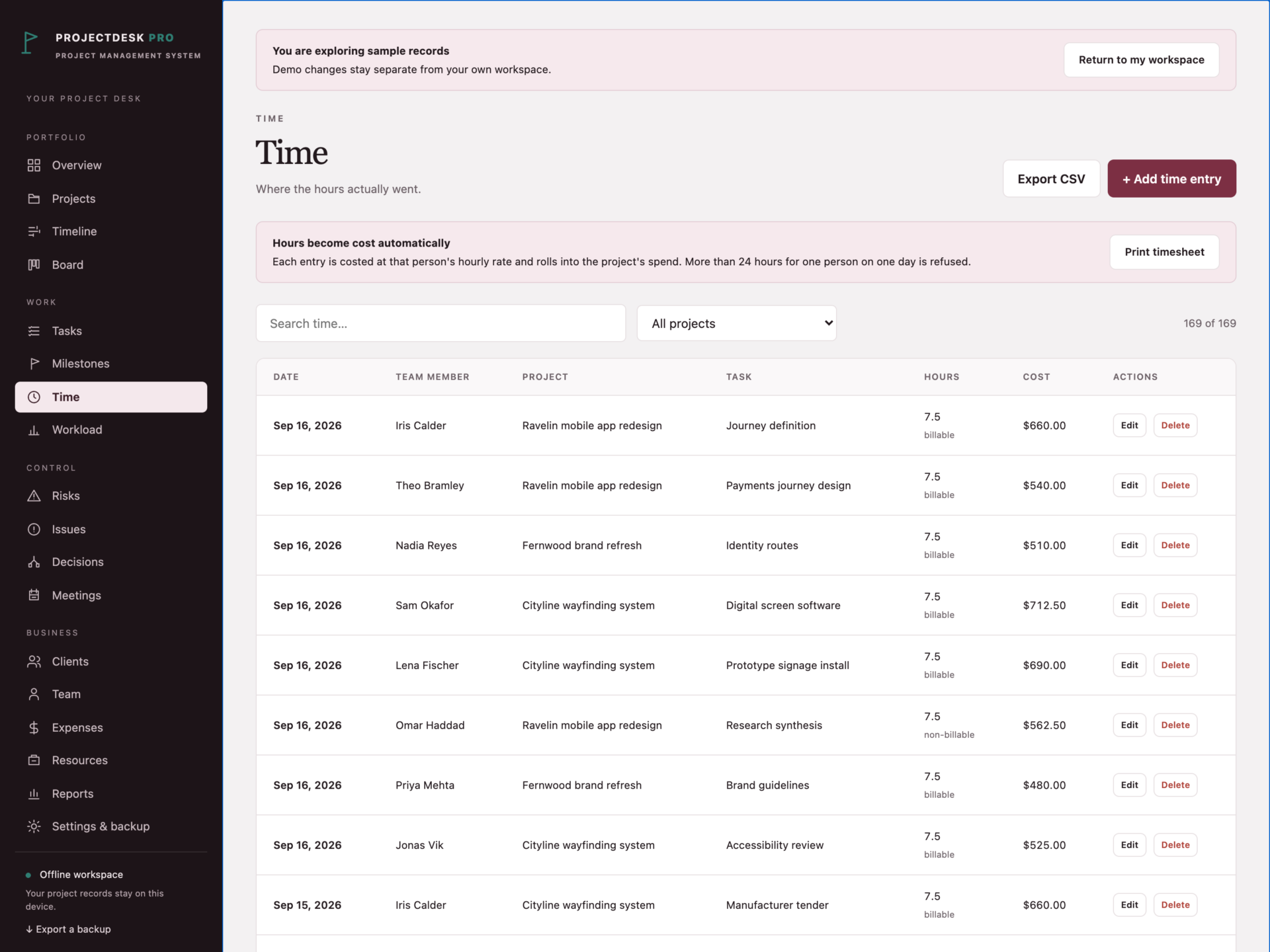The width and height of the screenshot is (1270, 952).
Task: Click the Workload bar chart icon
Action: tap(34, 430)
